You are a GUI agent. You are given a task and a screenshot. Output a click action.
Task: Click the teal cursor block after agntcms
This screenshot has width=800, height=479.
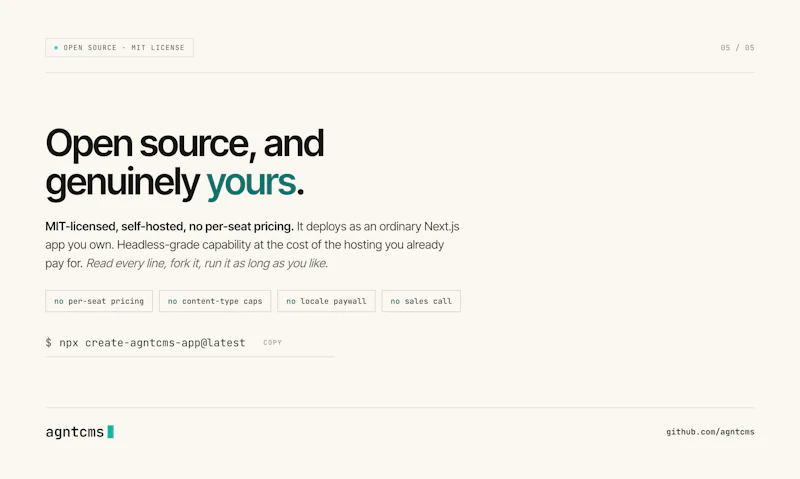111,432
